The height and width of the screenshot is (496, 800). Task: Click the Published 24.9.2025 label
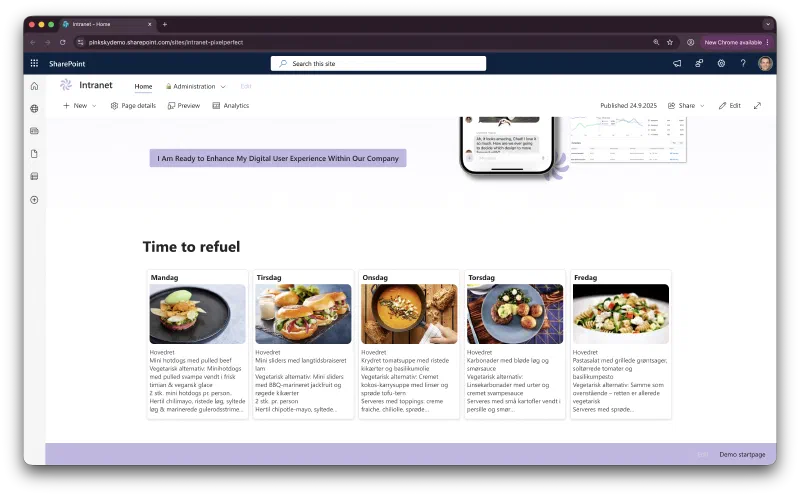[628, 106]
